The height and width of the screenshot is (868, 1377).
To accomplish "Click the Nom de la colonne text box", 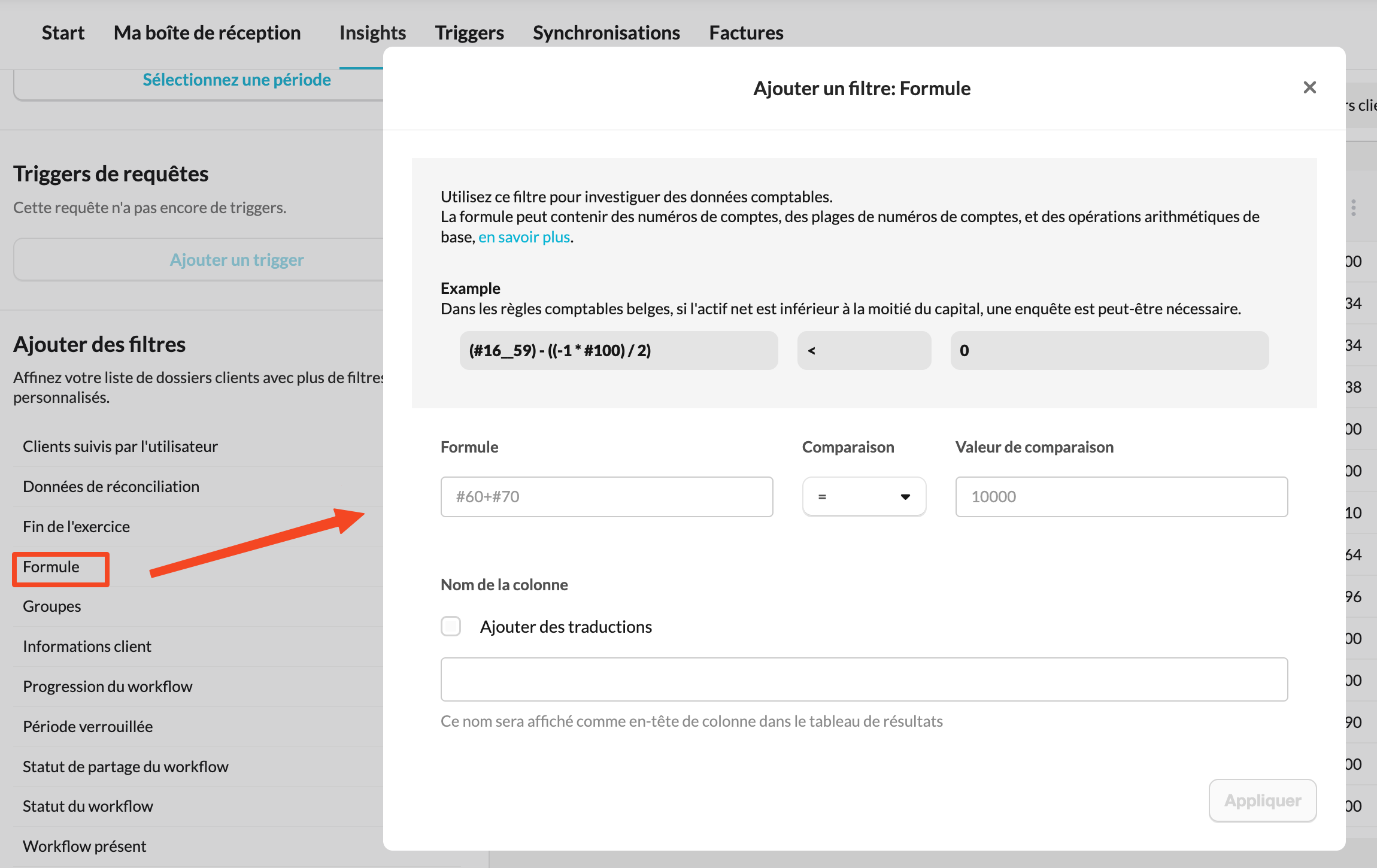I will [863, 679].
